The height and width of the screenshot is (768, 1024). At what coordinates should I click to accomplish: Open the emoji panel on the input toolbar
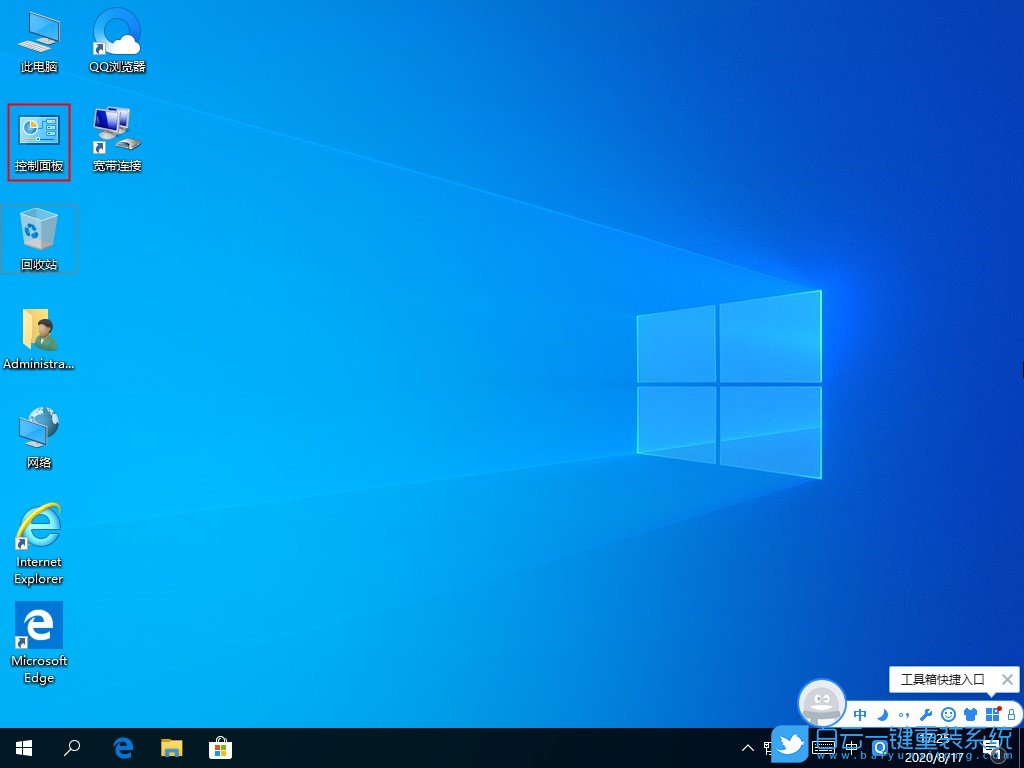pyautogui.click(x=948, y=714)
